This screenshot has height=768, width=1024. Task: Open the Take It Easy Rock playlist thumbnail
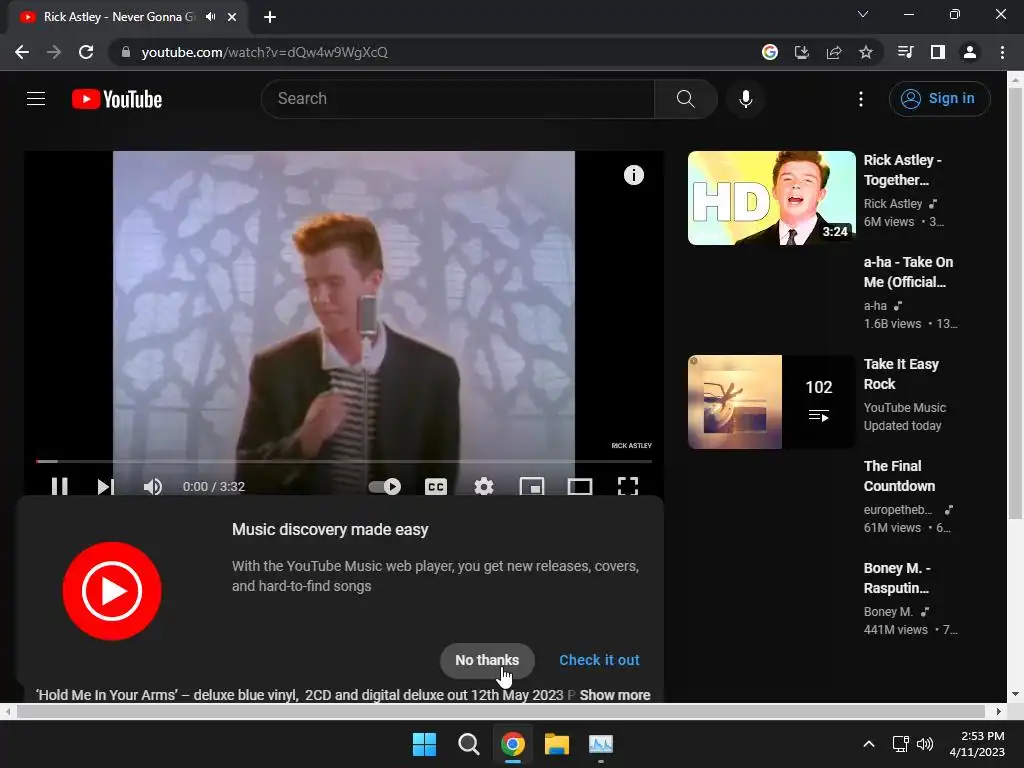(x=772, y=402)
